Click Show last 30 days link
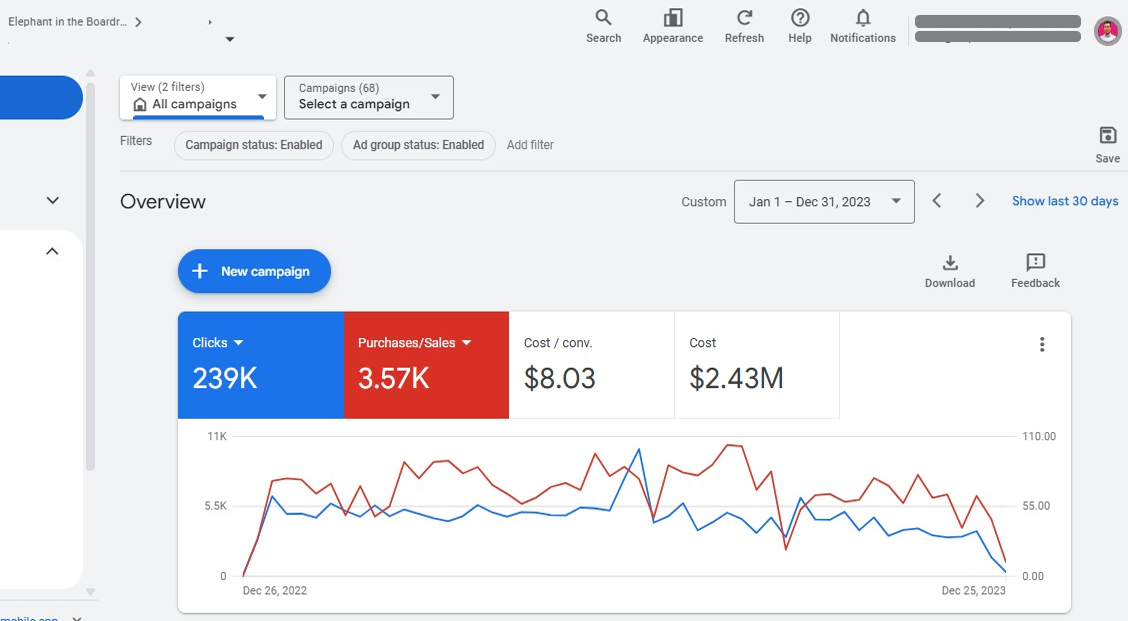 click(x=1064, y=201)
